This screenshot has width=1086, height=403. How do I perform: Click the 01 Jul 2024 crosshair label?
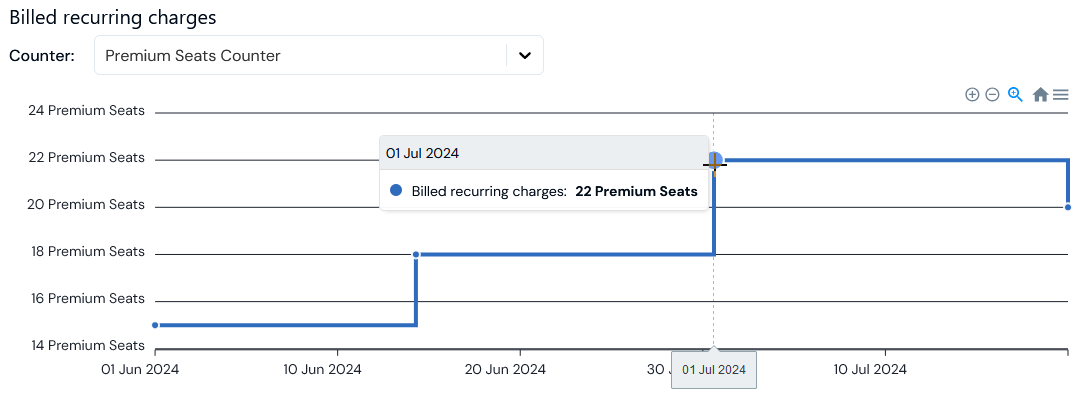click(713, 370)
